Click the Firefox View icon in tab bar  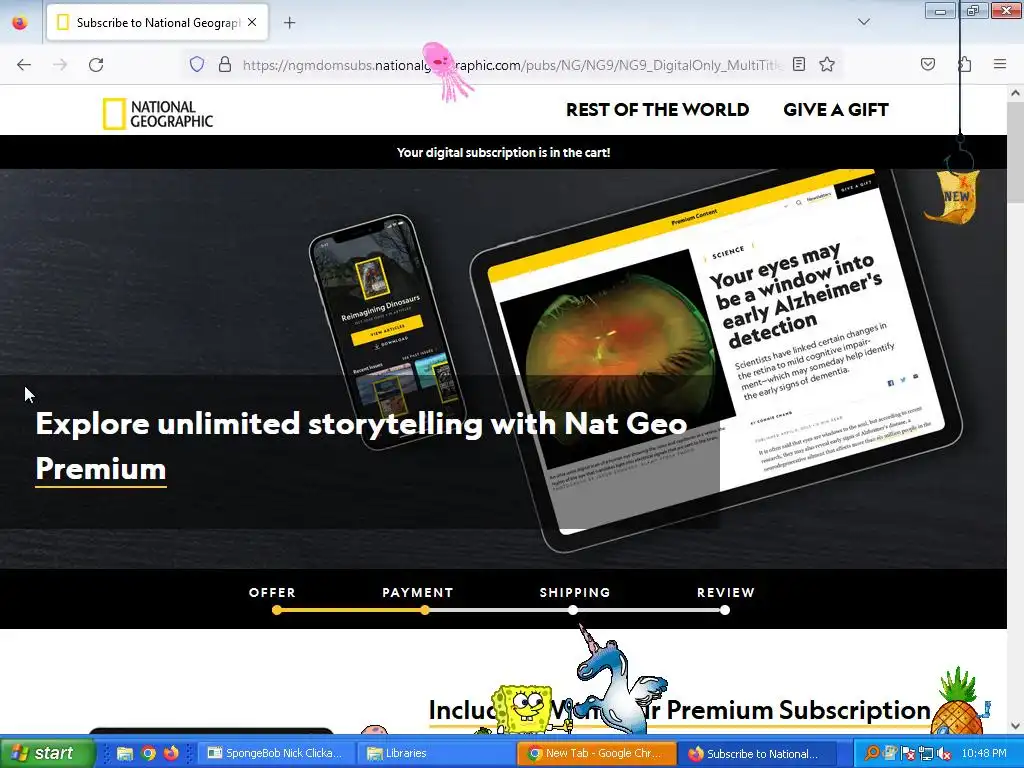[x=20, y=23]
